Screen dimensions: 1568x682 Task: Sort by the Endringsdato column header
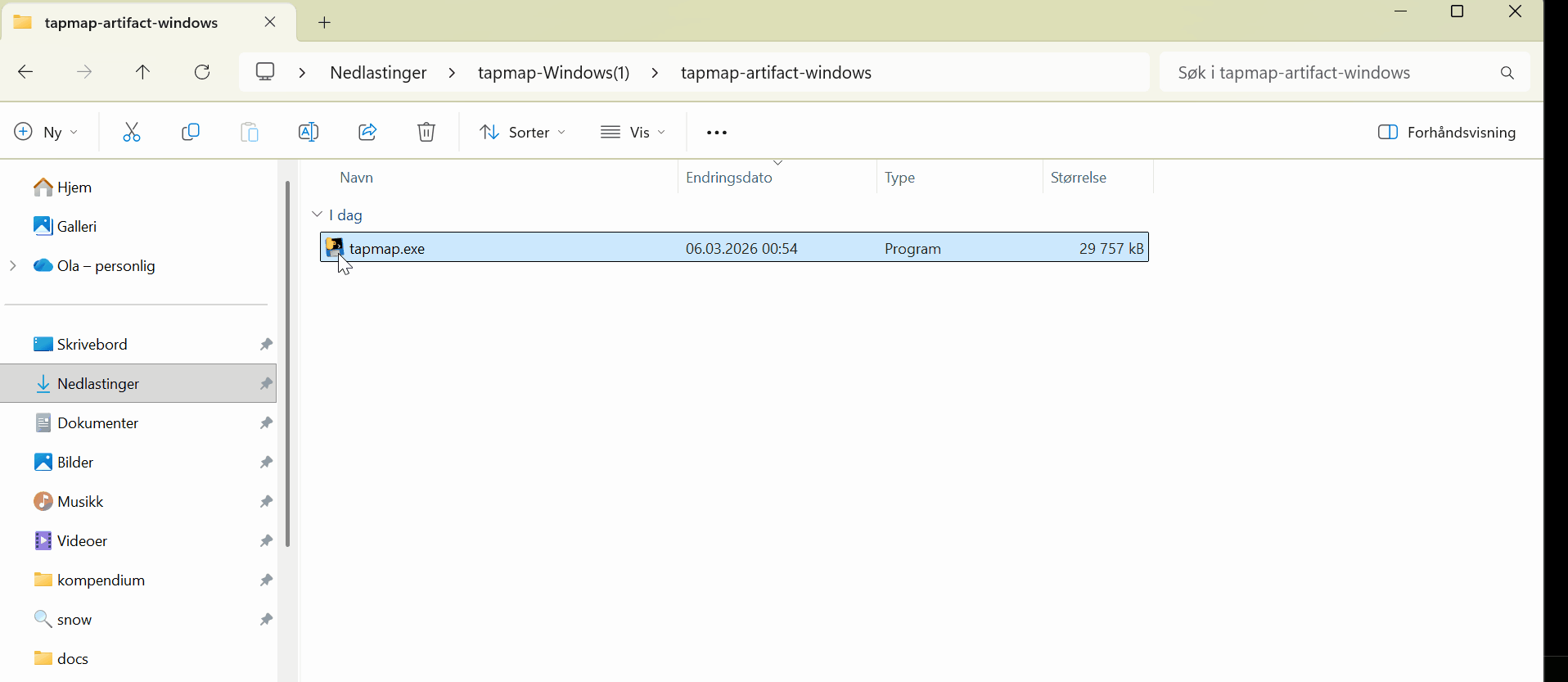coord(728,178)
